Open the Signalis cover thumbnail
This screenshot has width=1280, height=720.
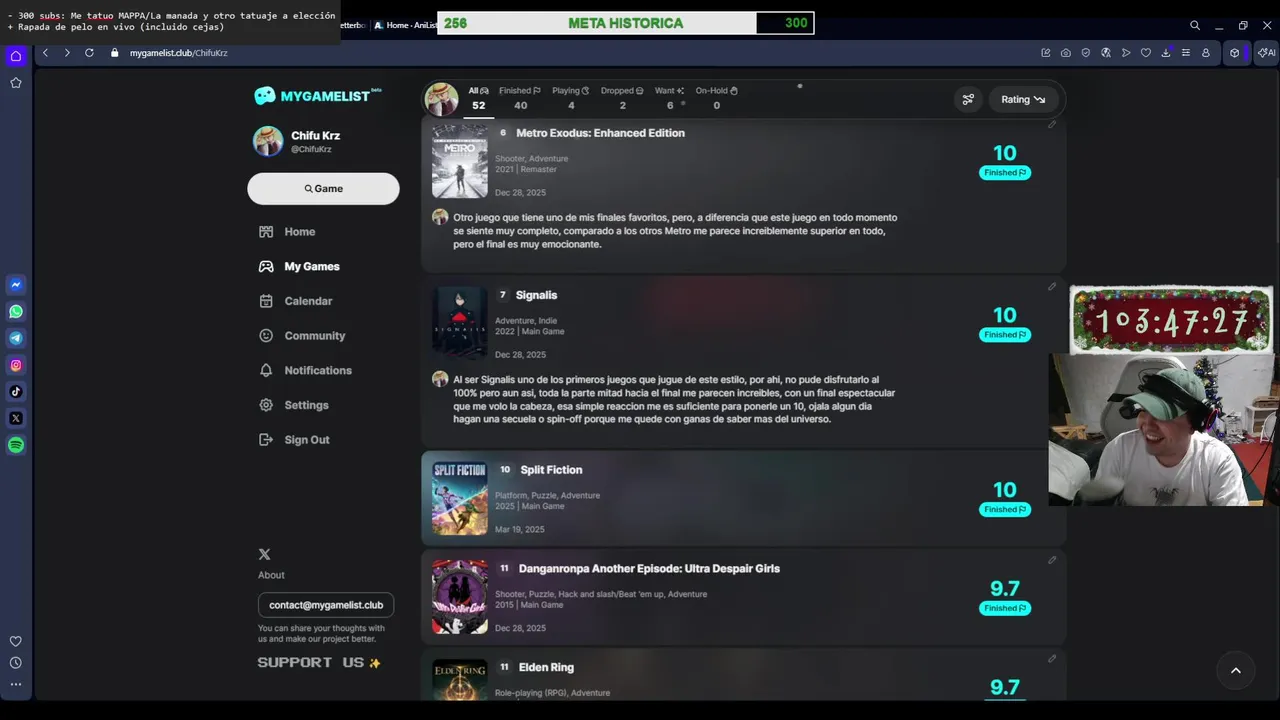460,322
